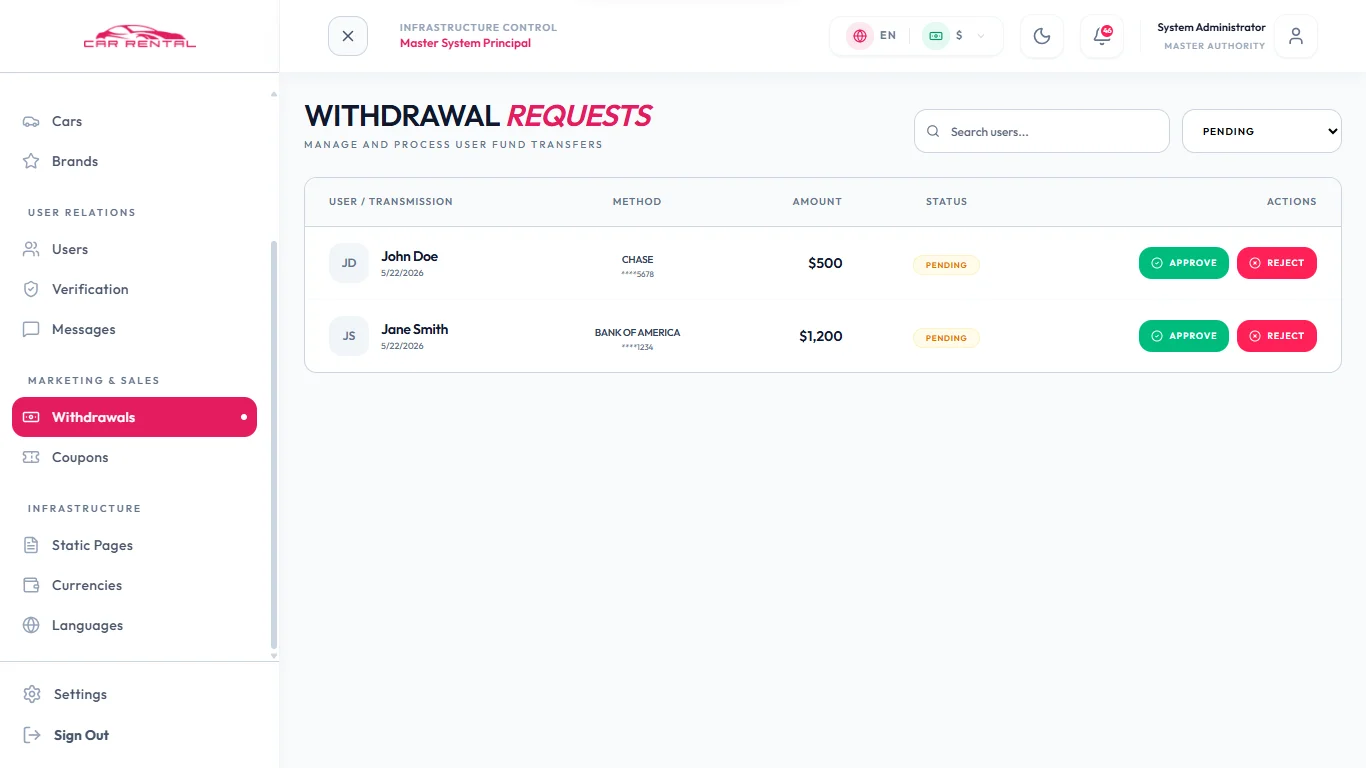Open the Languages globe icon

[x=31, y=625]
